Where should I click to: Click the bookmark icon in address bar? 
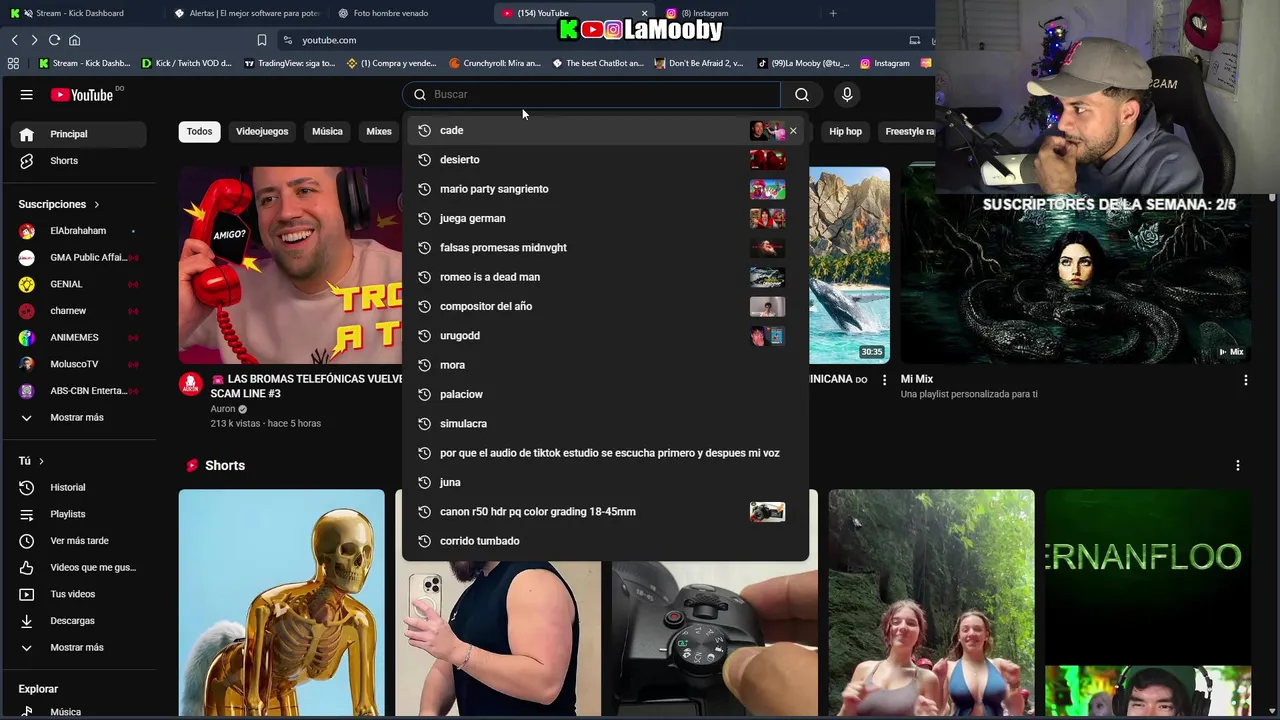pyautogui.click(x=262, y=40)
